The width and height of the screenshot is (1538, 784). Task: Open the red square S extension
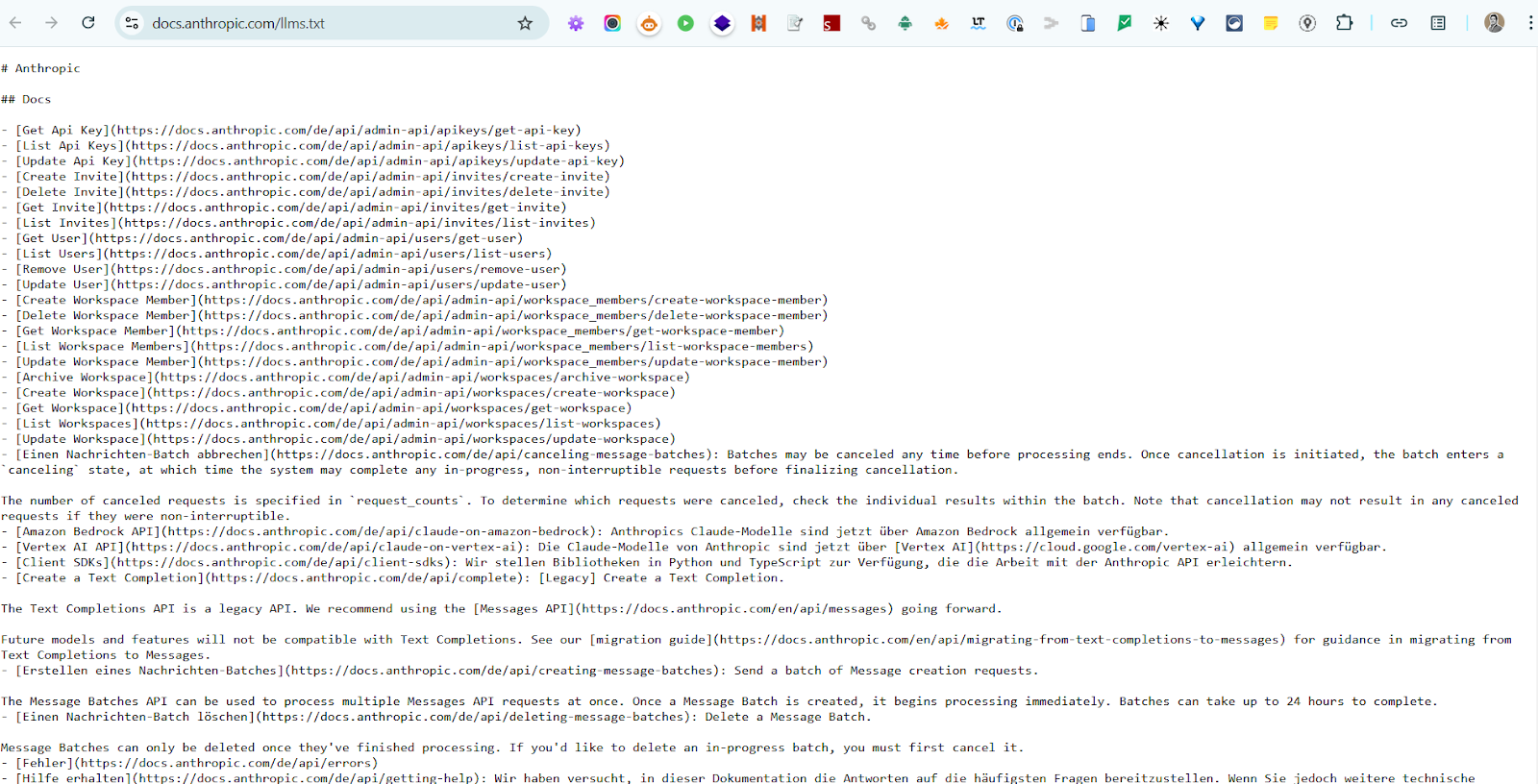831,23
